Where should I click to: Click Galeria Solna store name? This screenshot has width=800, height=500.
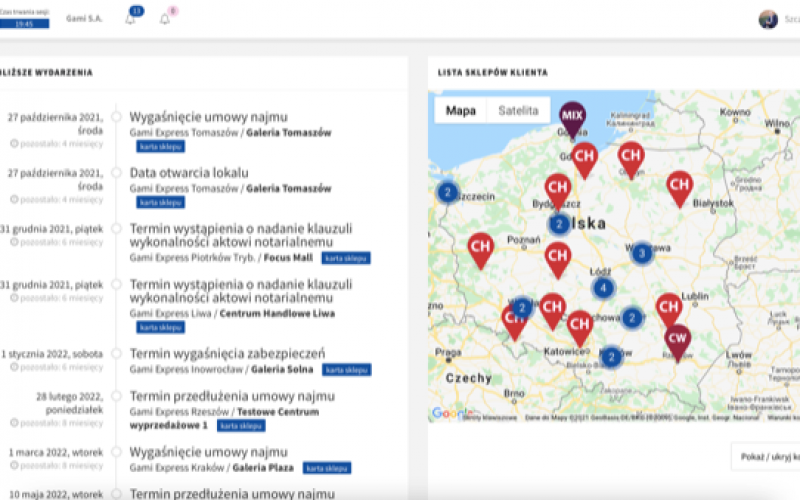282,369
